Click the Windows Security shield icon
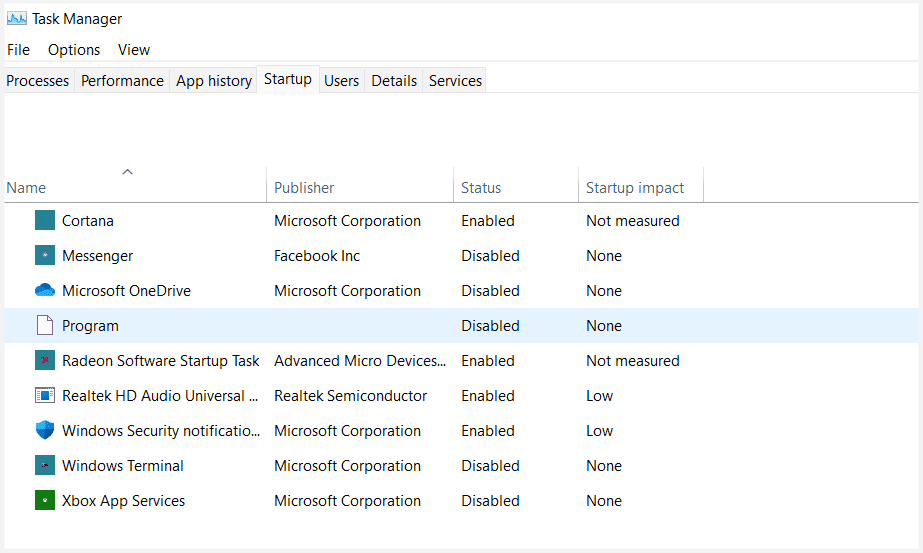This screenshot has height=553, width=923. [x=45, y=430]
